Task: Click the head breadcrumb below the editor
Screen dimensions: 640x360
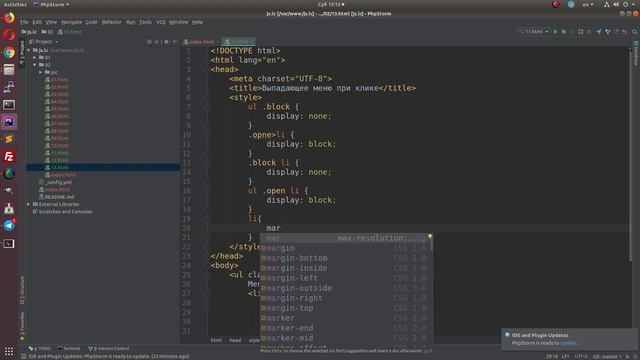Action: (x=235, y=340)
